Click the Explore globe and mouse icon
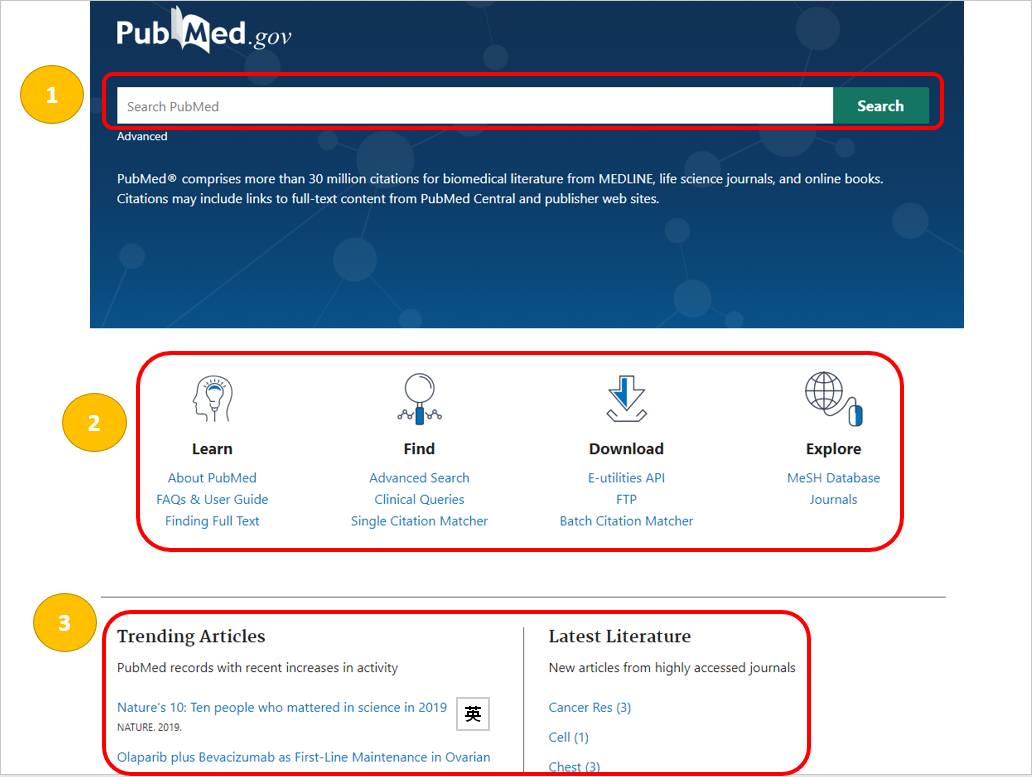 (x=833, y=399)
